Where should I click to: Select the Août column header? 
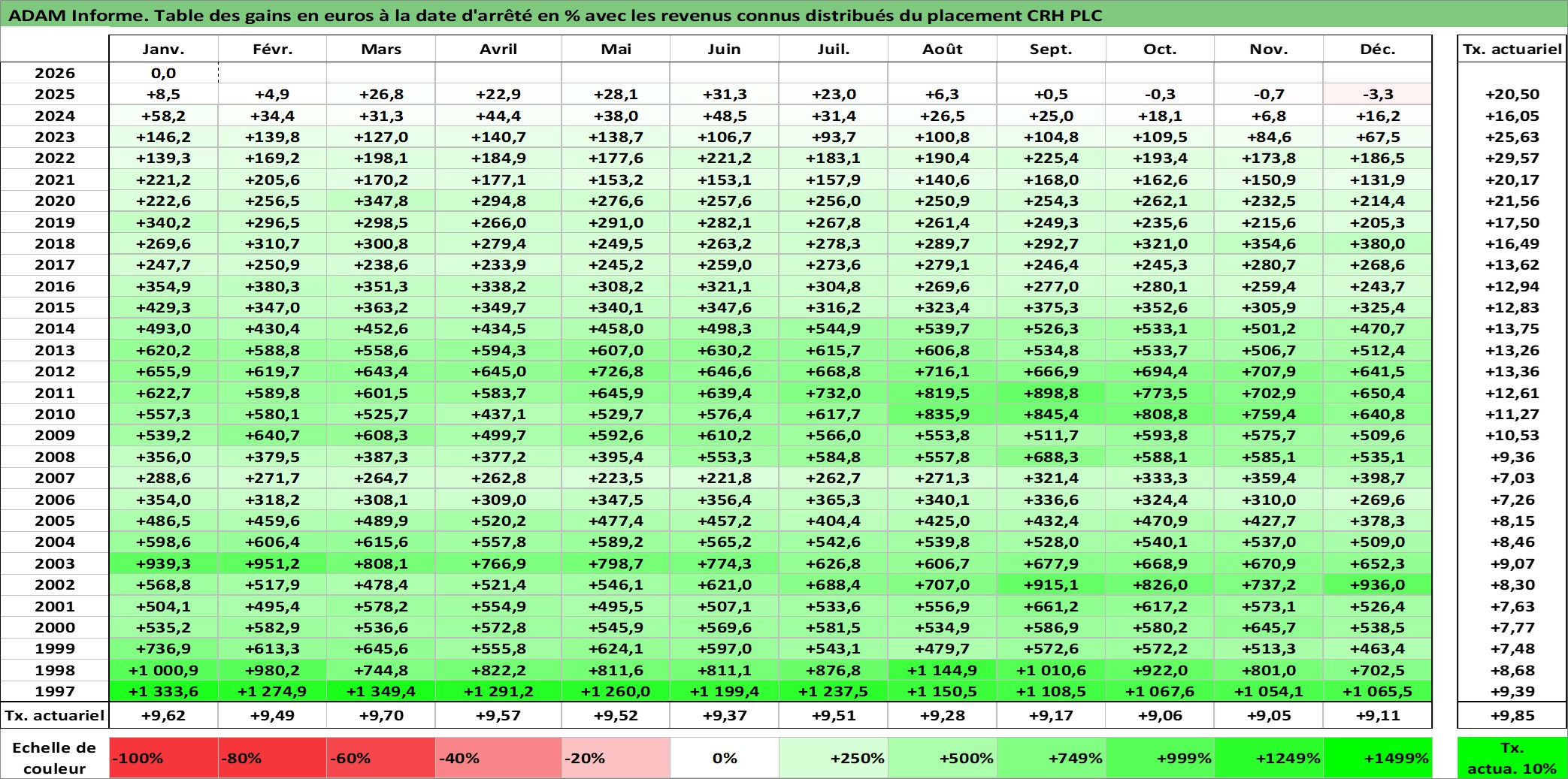[943, 49]
